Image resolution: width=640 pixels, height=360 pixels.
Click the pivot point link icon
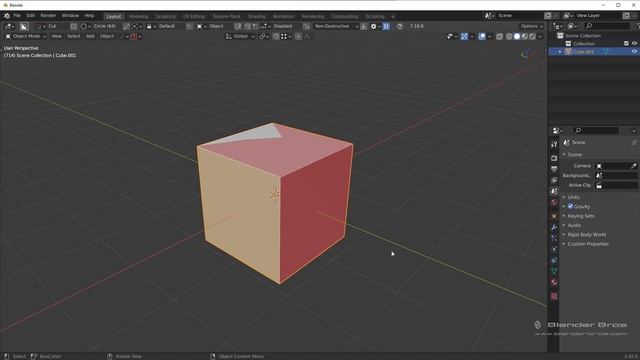(263, 36)
